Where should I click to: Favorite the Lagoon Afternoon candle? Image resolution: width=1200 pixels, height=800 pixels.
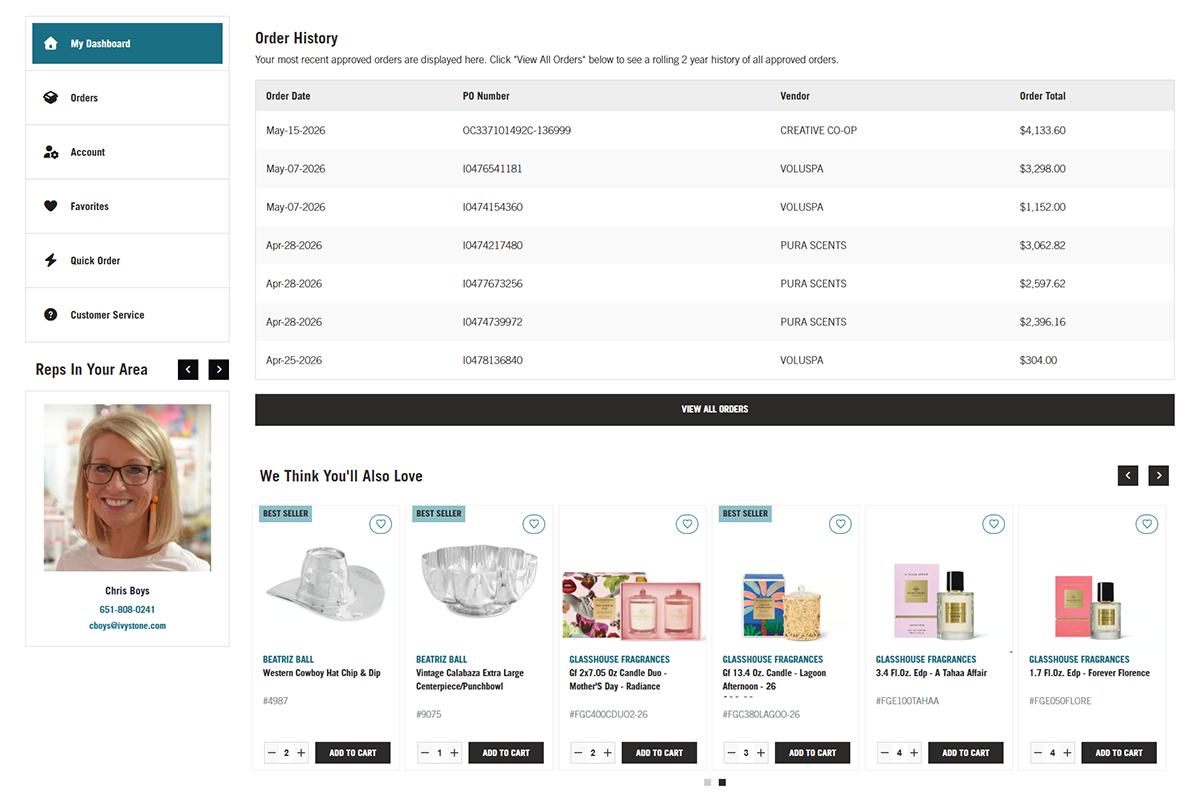(x=841, y=523)
